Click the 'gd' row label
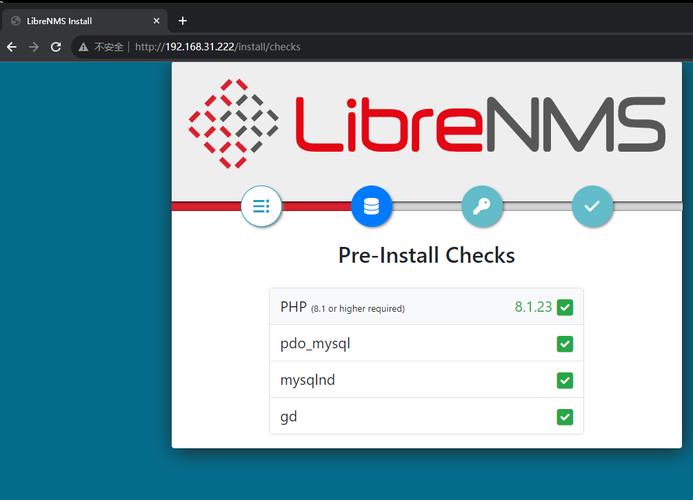The image size is (693, 500). click(x=289, y=417)
